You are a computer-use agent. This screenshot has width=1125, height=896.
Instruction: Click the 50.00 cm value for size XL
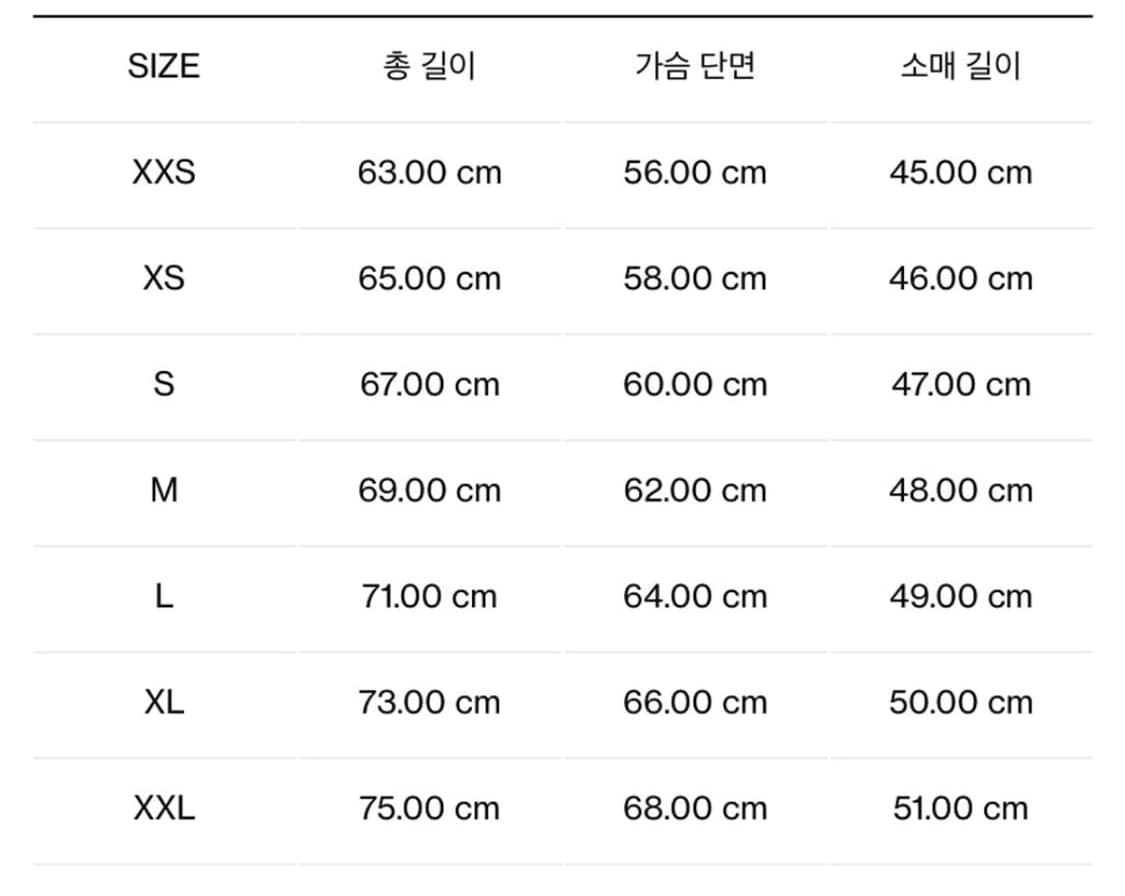[x=960, y=702]
